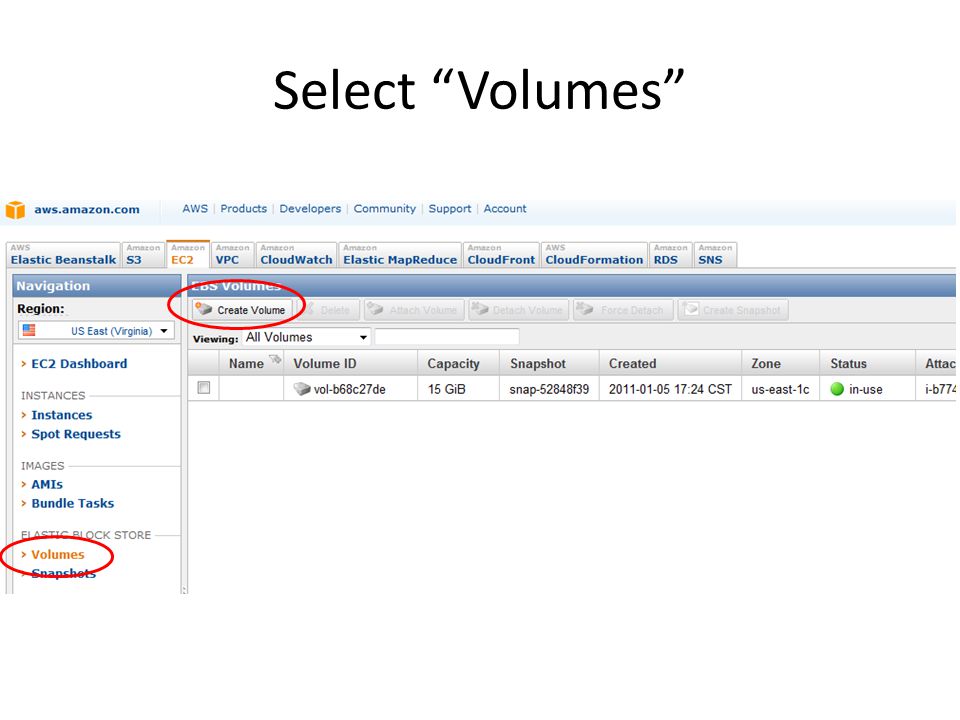
Task: Sort by the Snapshot column header
Action: tap(549, 363)
